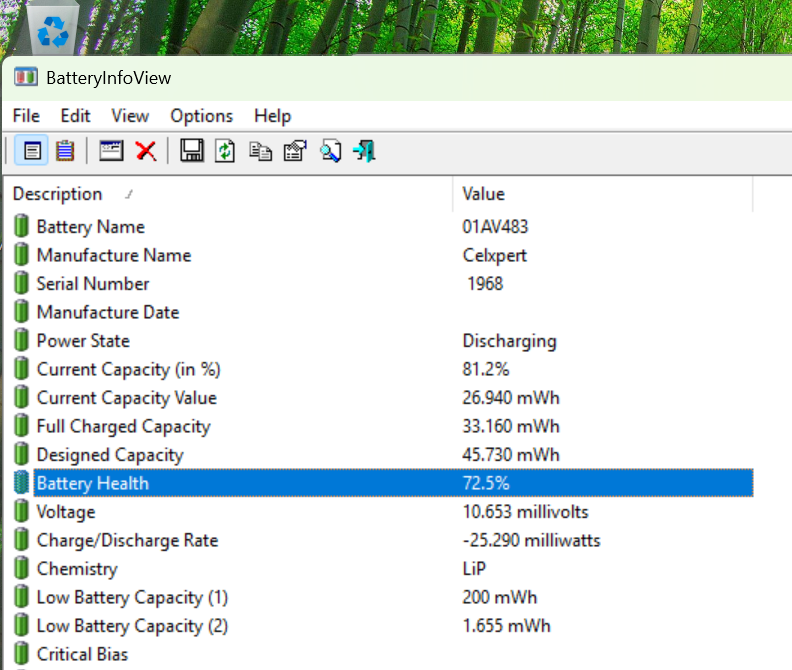The height and width of the screenshot is (670, 792).
Task: Select the Battery Name row
Action: click(x=383, y=226)
